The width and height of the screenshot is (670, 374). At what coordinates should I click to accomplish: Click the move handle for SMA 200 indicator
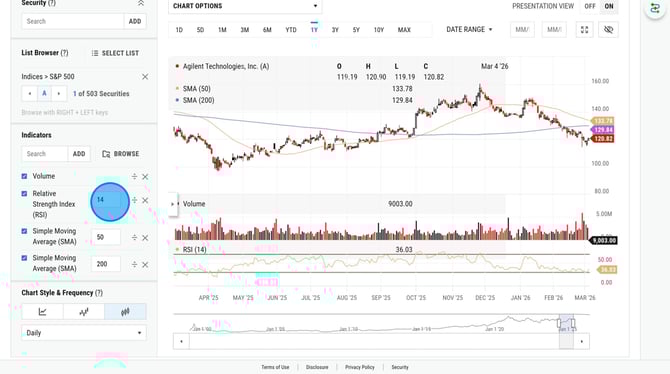point(134,265)
